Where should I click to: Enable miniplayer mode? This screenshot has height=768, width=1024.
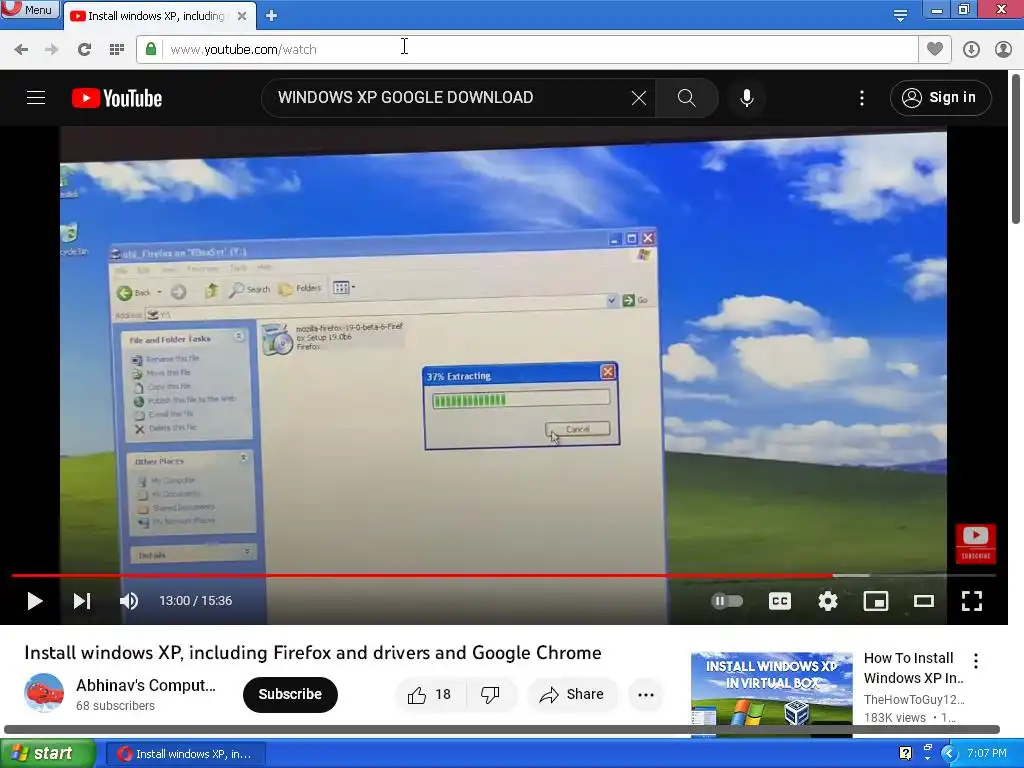point(876,601)
